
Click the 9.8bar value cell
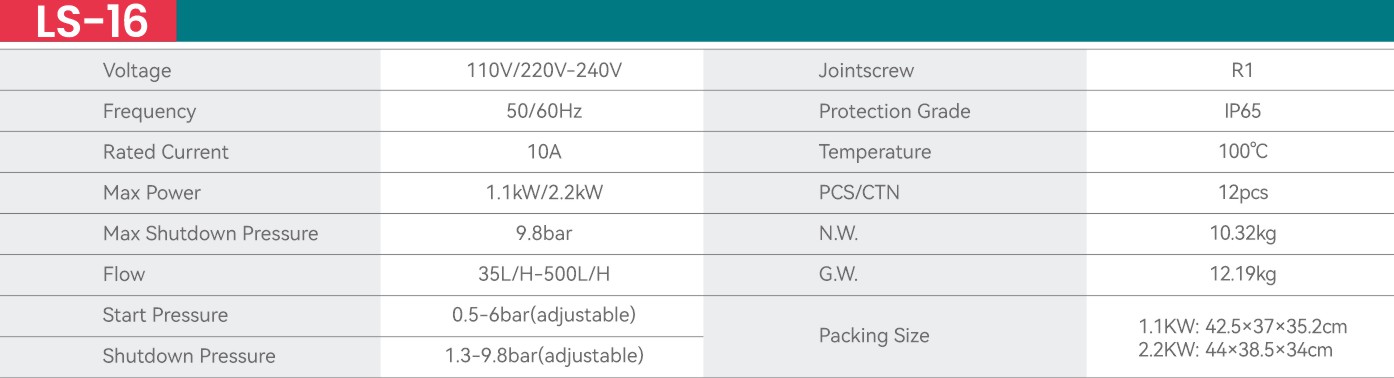pyautogui.click(x=544, y=234)
